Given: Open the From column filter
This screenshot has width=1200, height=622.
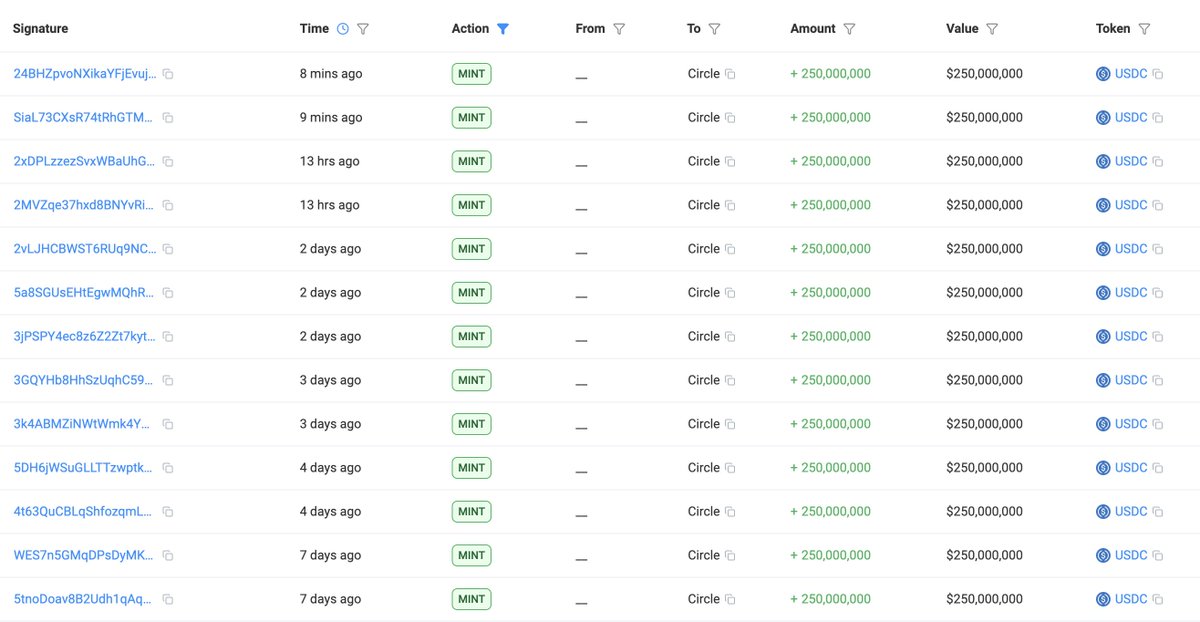Looking at the screenshot, I should 619,29.
